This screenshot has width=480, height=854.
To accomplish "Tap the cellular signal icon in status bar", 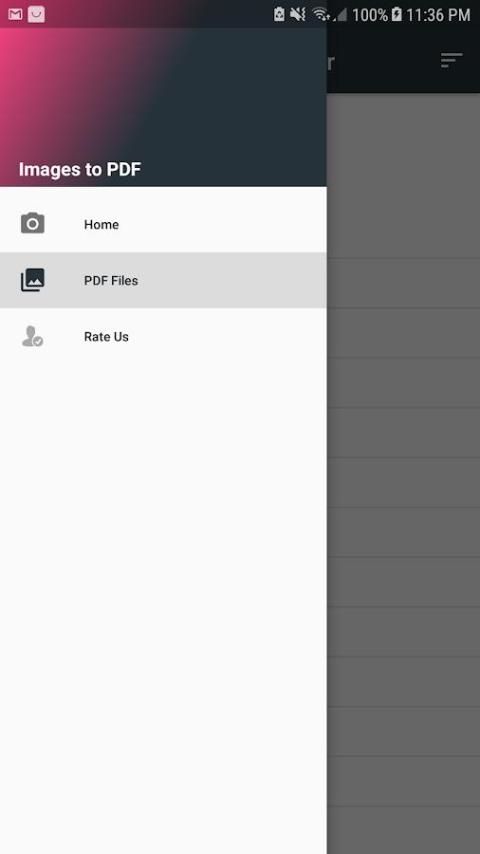I will [341, 15].
